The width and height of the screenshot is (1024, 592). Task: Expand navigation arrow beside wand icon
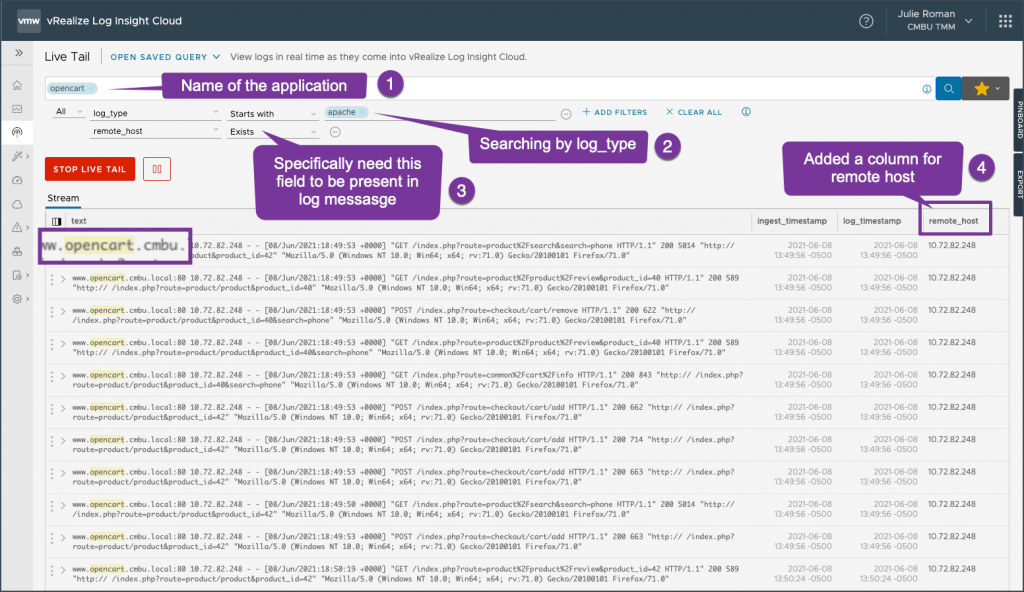[x=27, y=156]
